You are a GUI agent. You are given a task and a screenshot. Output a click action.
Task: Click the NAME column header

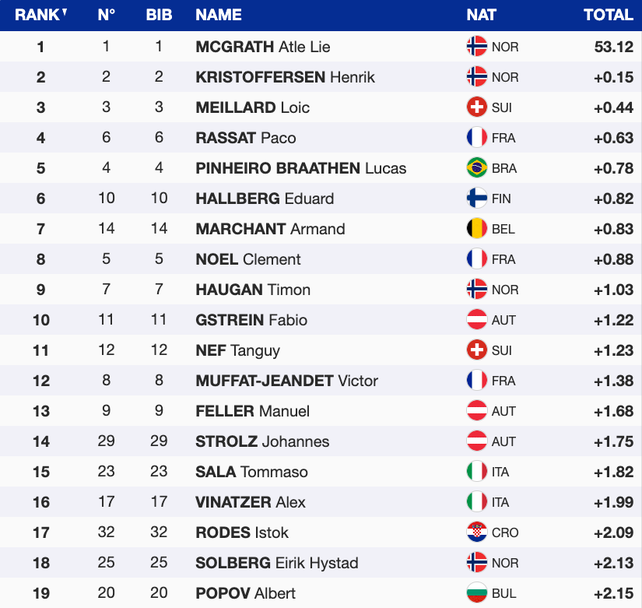point(219,15)
